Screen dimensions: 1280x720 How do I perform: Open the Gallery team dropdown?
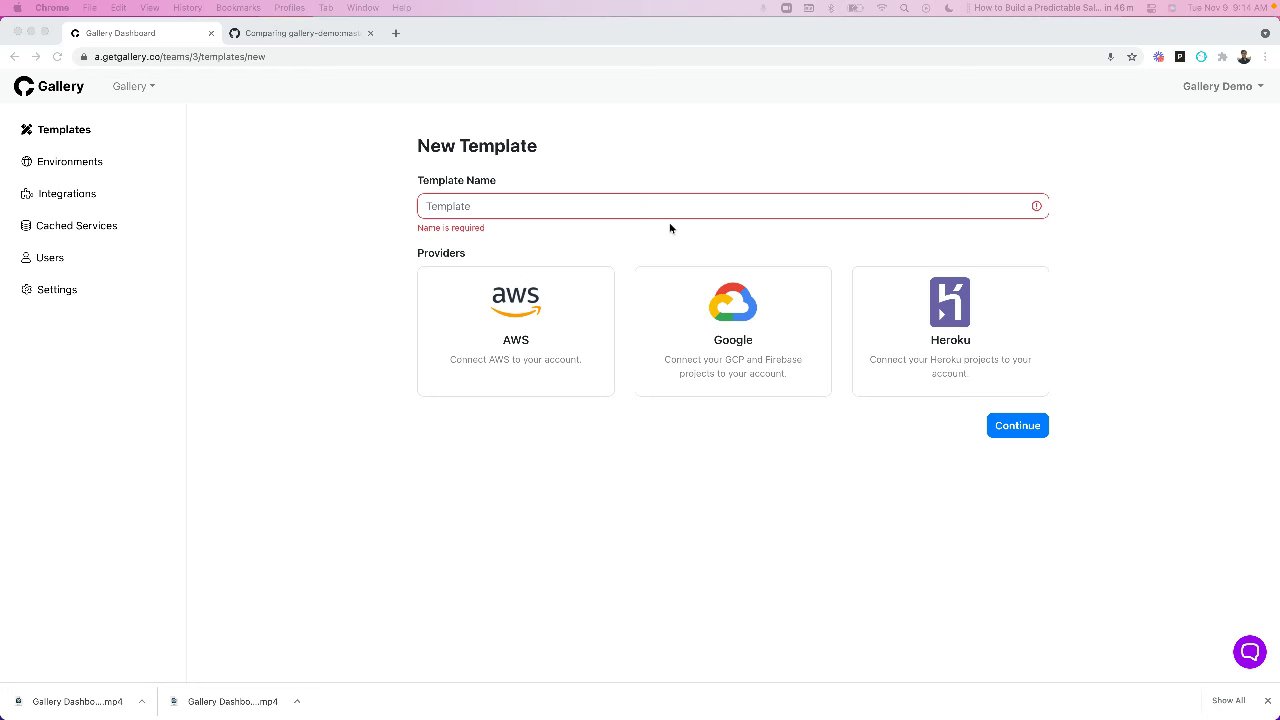[x=133, y=86]
